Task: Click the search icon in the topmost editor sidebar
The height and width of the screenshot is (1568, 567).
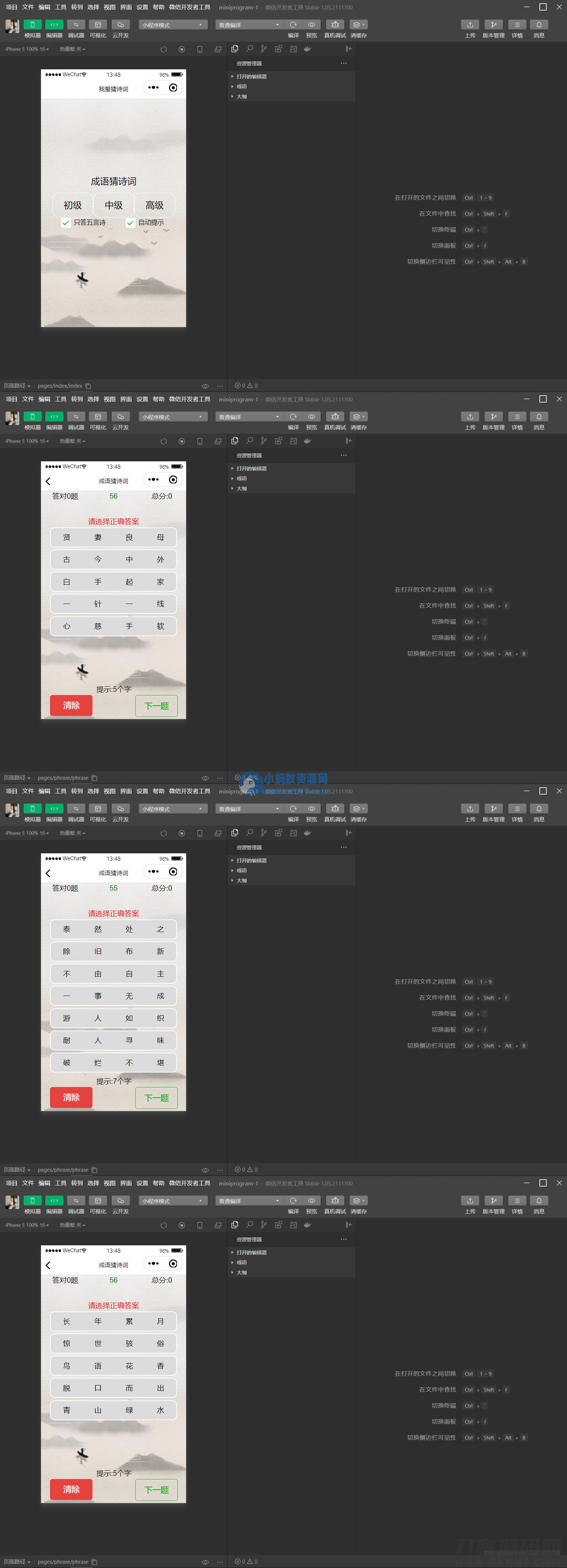Action: 250,49
